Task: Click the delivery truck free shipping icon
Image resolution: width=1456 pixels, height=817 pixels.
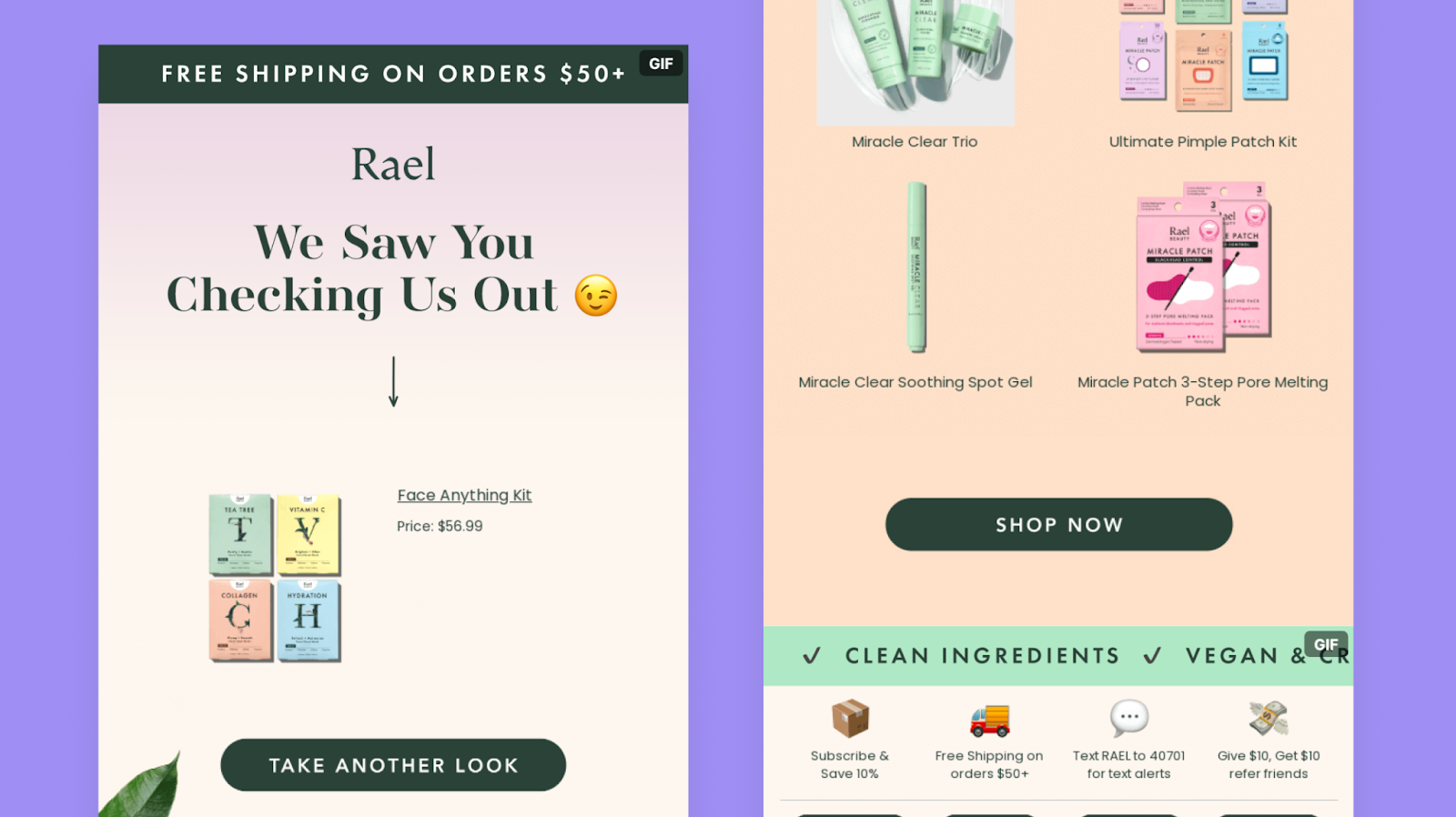Action: (x=989, y=720)
